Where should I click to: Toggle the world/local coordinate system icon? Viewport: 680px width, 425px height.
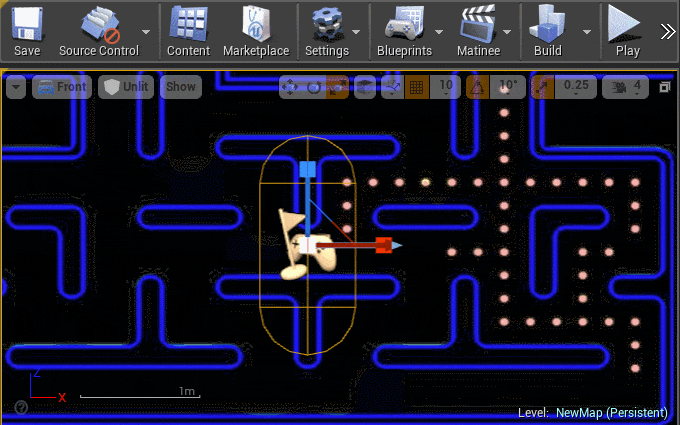click(x=365, y=87)
